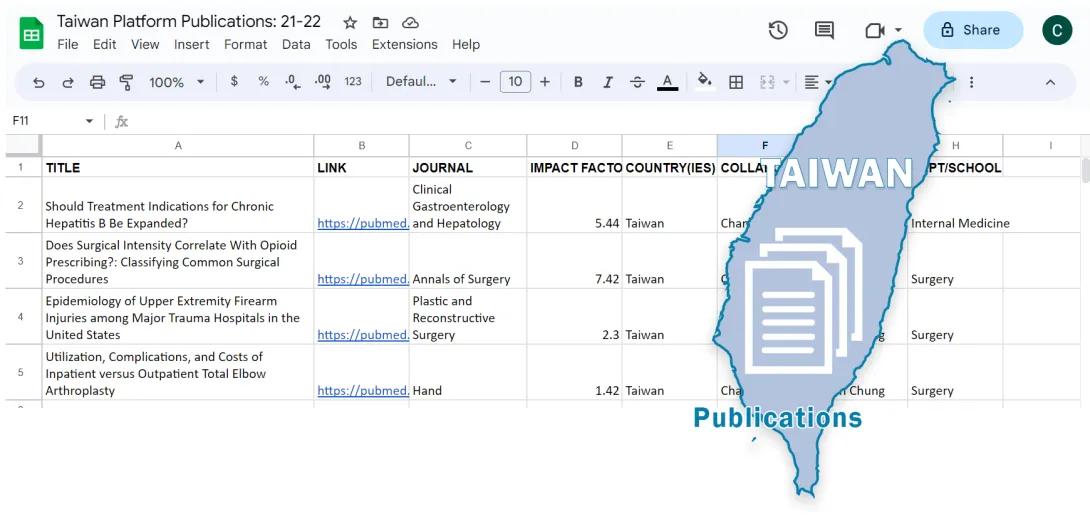Click the select all corner box

tap(23, 145)
